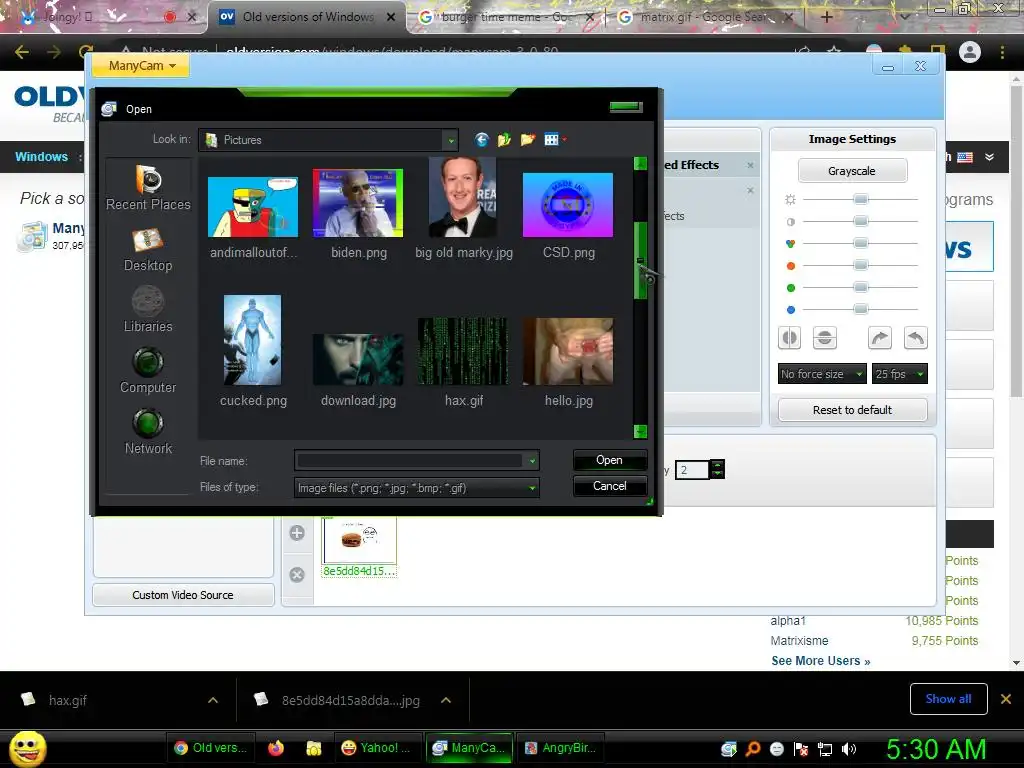Click the file list scroll down arrow
The width and height of the screenshot is (1024, 768).
pos(640,431)
